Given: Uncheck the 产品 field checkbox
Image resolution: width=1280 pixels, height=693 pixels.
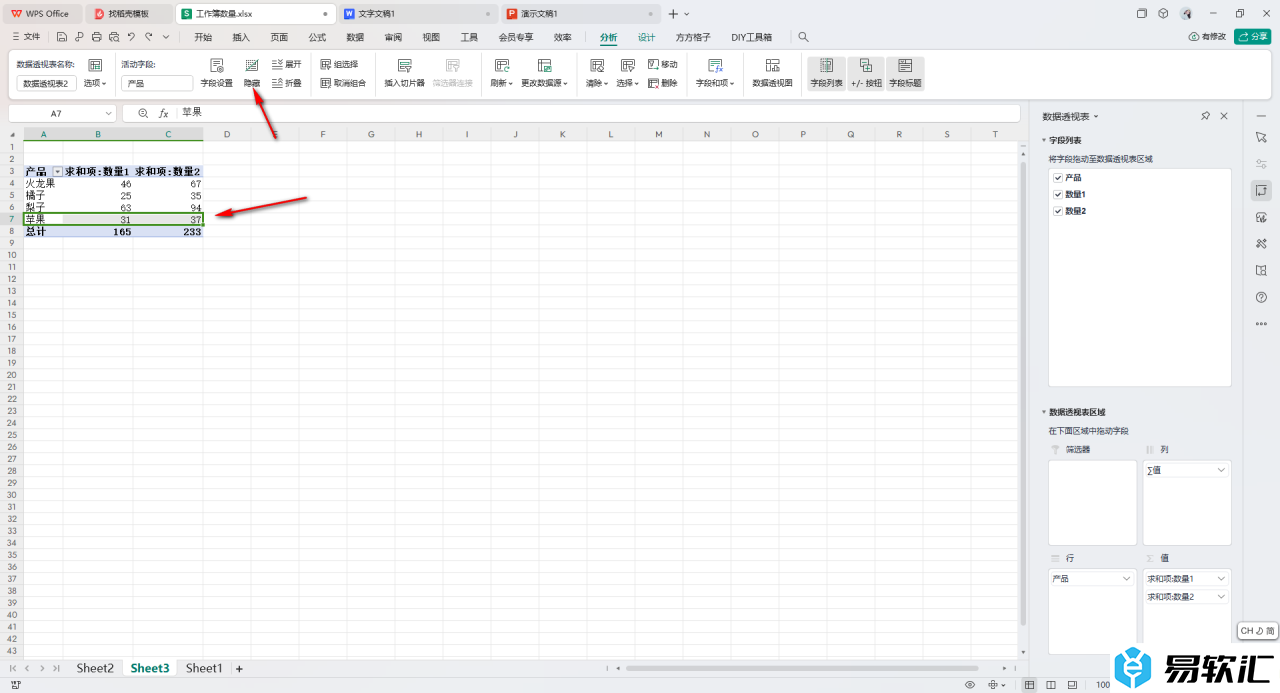Looking at the screenshot, I should (x=1058, y=177).
